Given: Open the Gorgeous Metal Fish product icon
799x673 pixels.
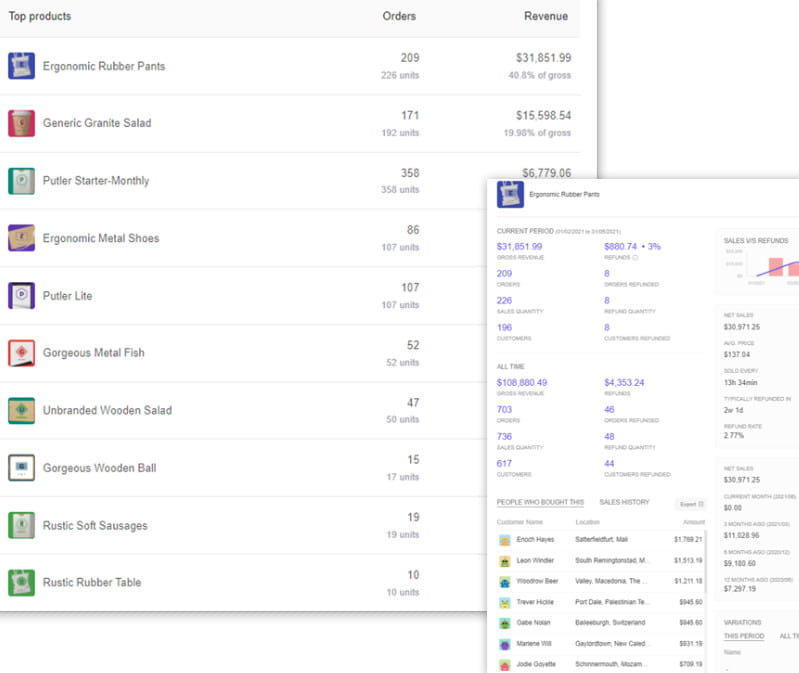Looking at the screenshot, I should 21,353.
